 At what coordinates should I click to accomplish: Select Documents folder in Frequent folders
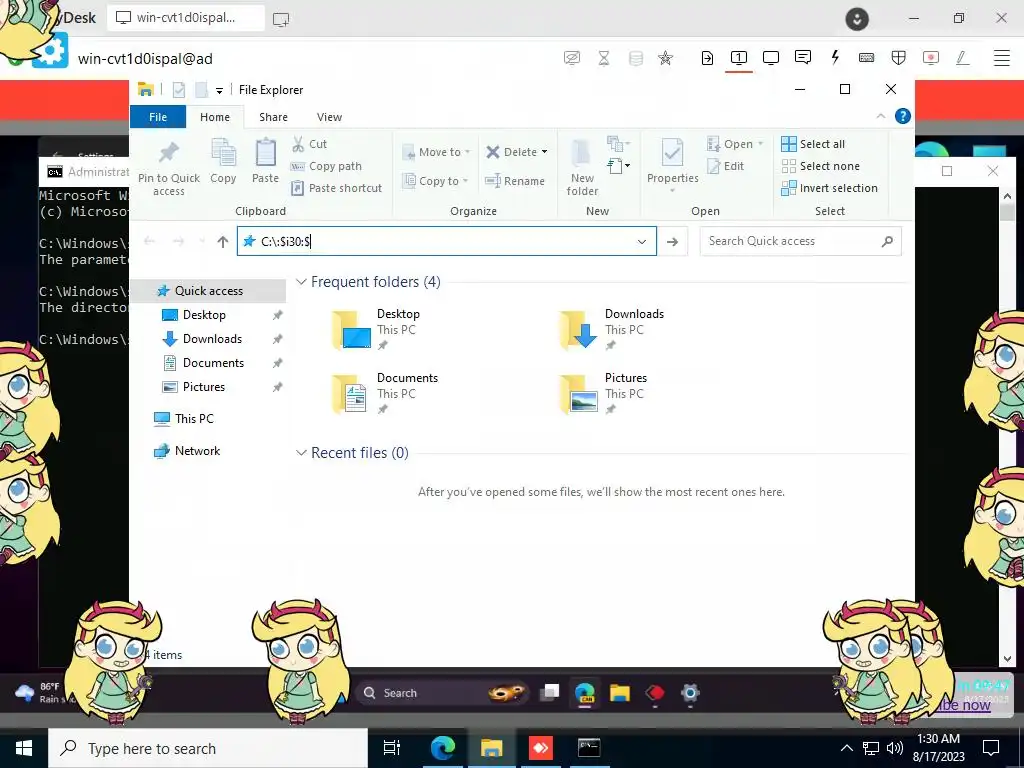pyautogui.click(x=384, y=393)
